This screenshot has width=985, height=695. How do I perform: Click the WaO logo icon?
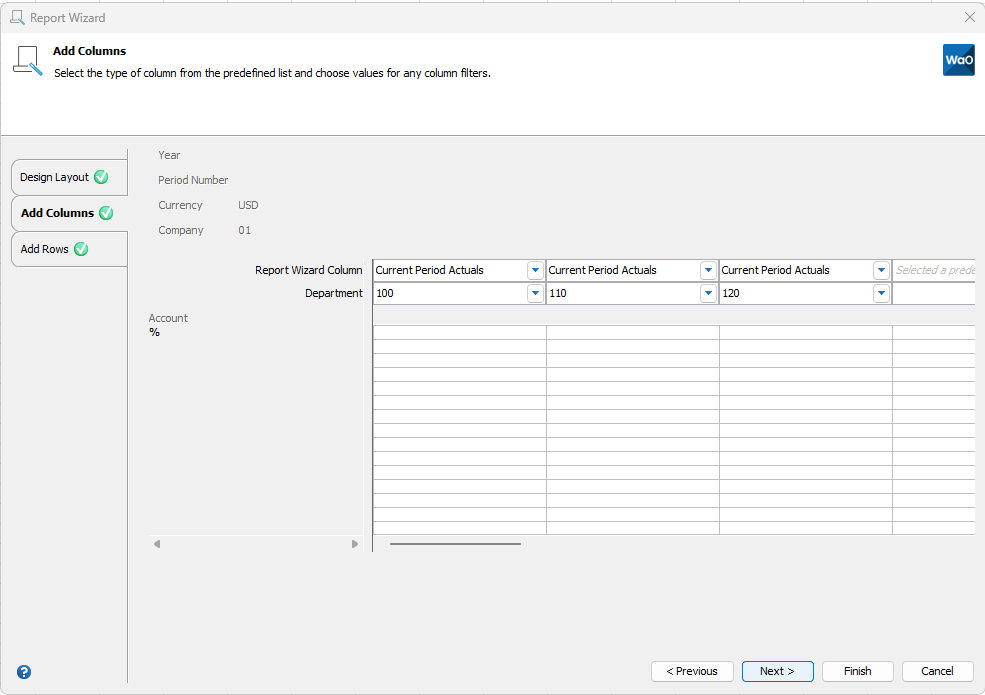(x=958, y=60)
